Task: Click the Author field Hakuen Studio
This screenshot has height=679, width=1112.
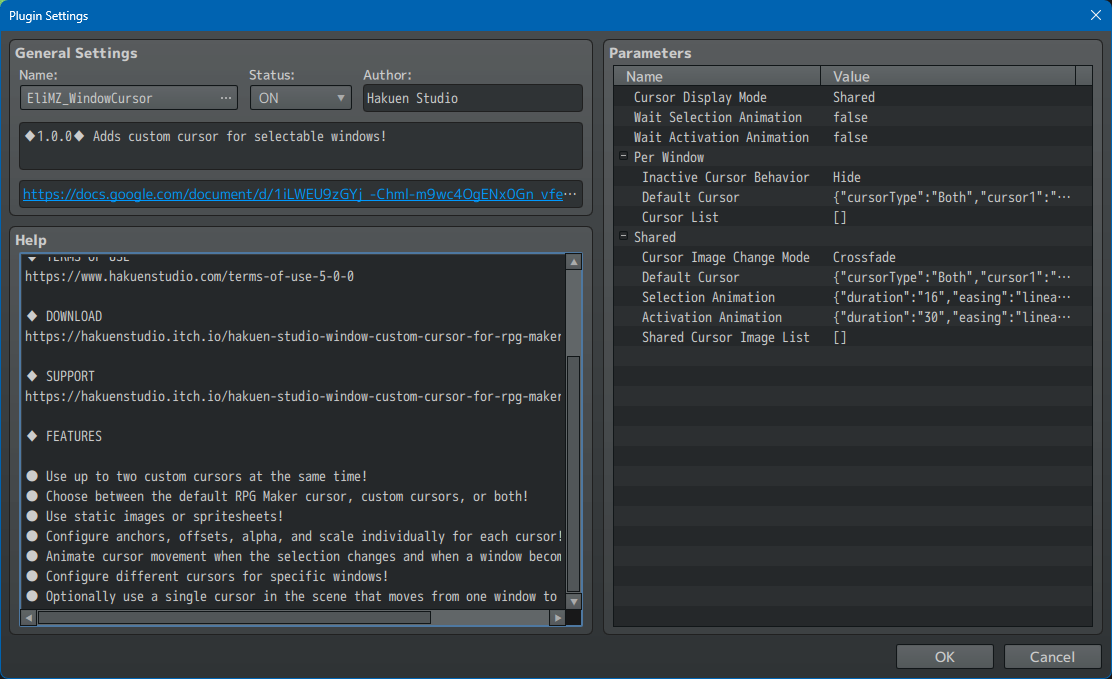Action: tap(472, 98)
